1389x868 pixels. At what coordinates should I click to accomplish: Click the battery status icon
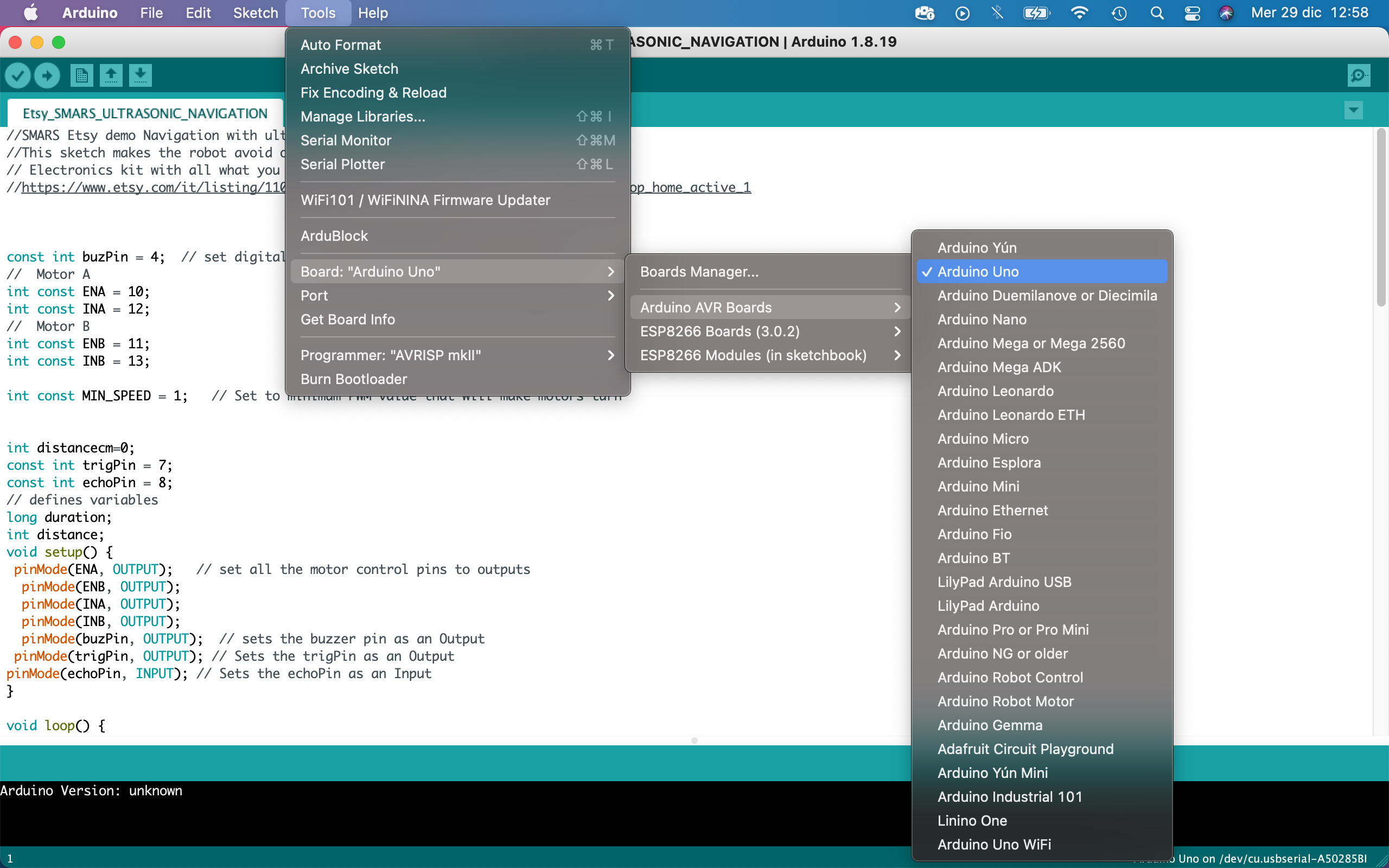pos(1036,12)
